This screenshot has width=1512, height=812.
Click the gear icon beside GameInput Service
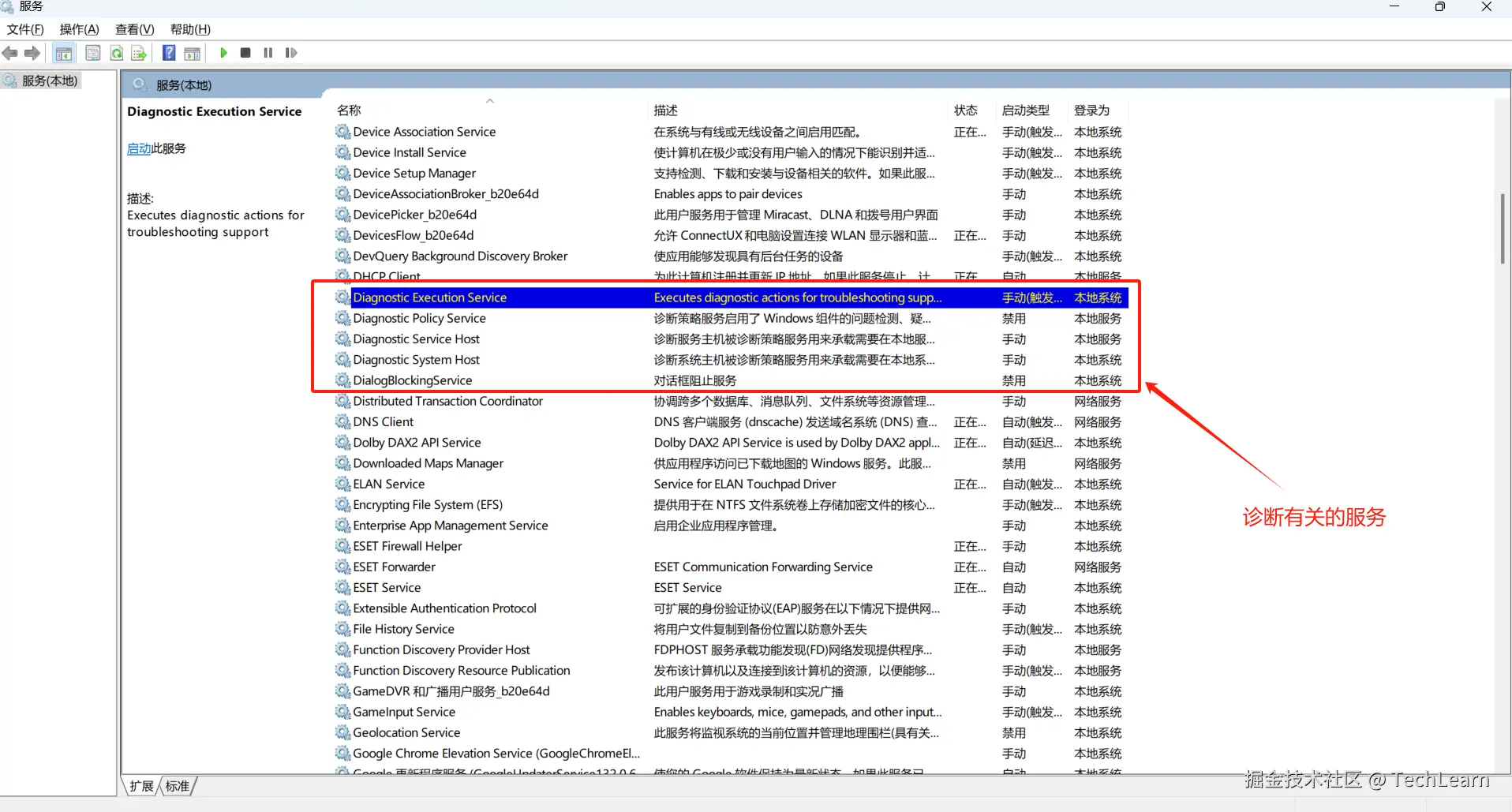pos(342,712)
